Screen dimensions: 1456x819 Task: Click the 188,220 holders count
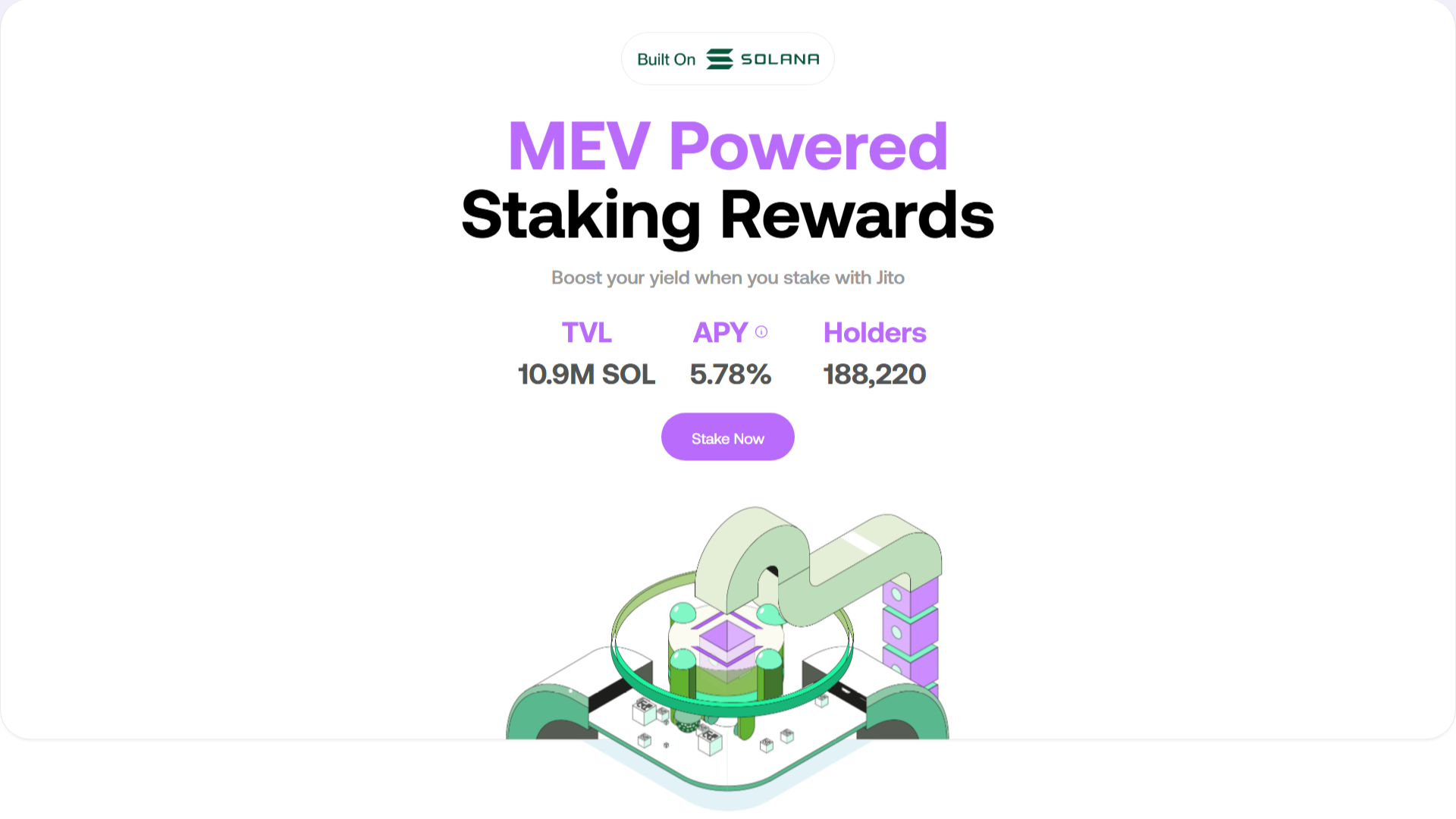click(x=874, y=375)
